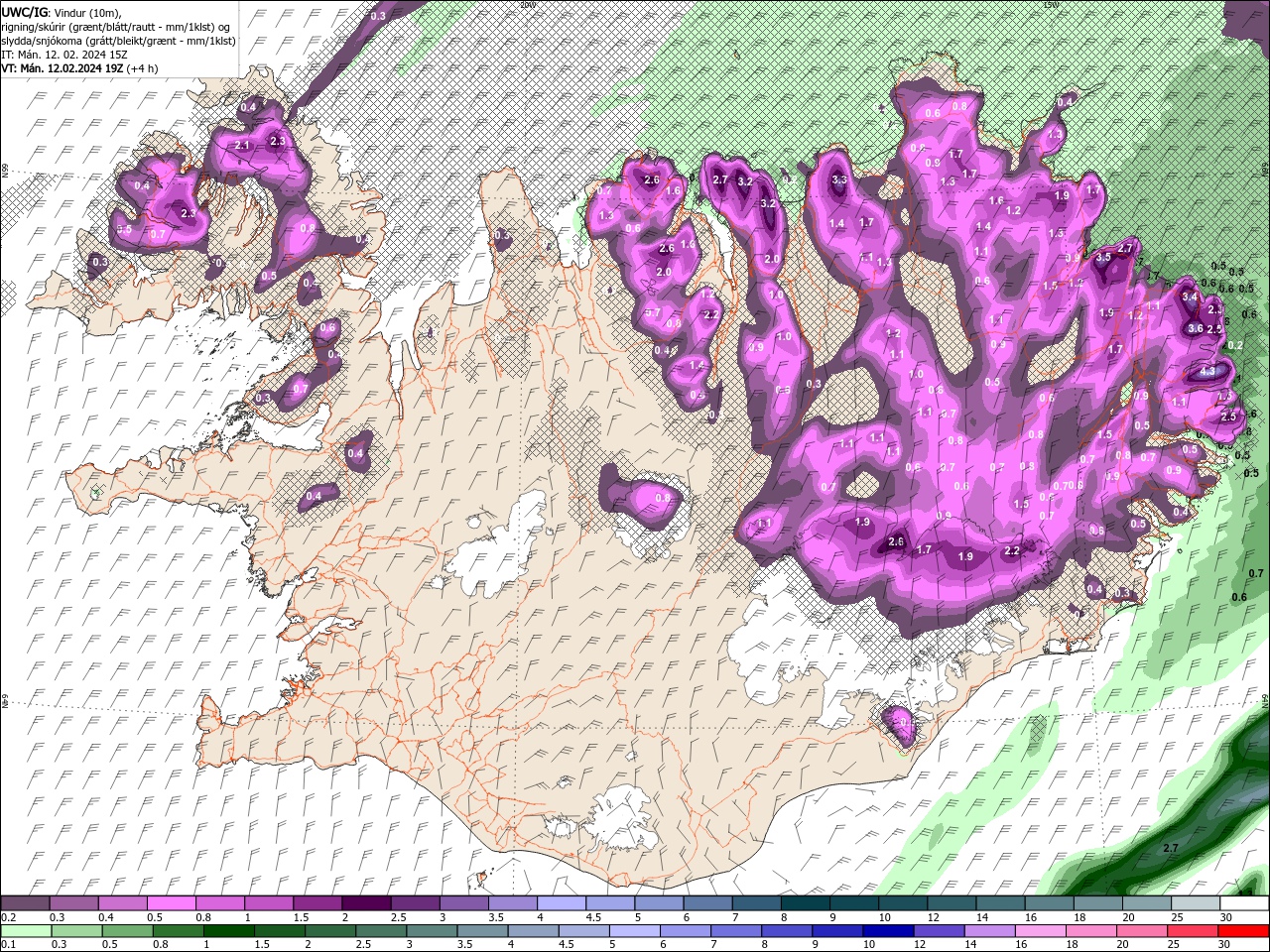Click the '3.4' snowfall value on east coast
1270x952 pixels.
click(x=1190, y=297)
